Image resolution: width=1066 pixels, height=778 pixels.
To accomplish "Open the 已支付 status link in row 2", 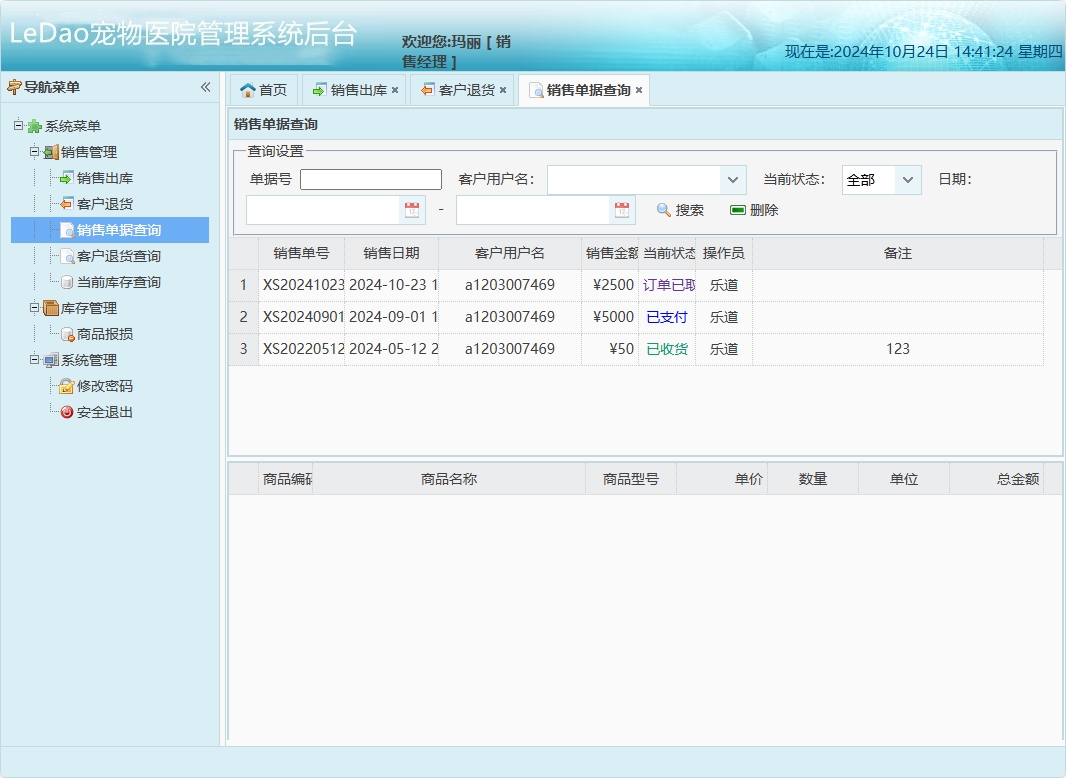I will click(667, 316).
